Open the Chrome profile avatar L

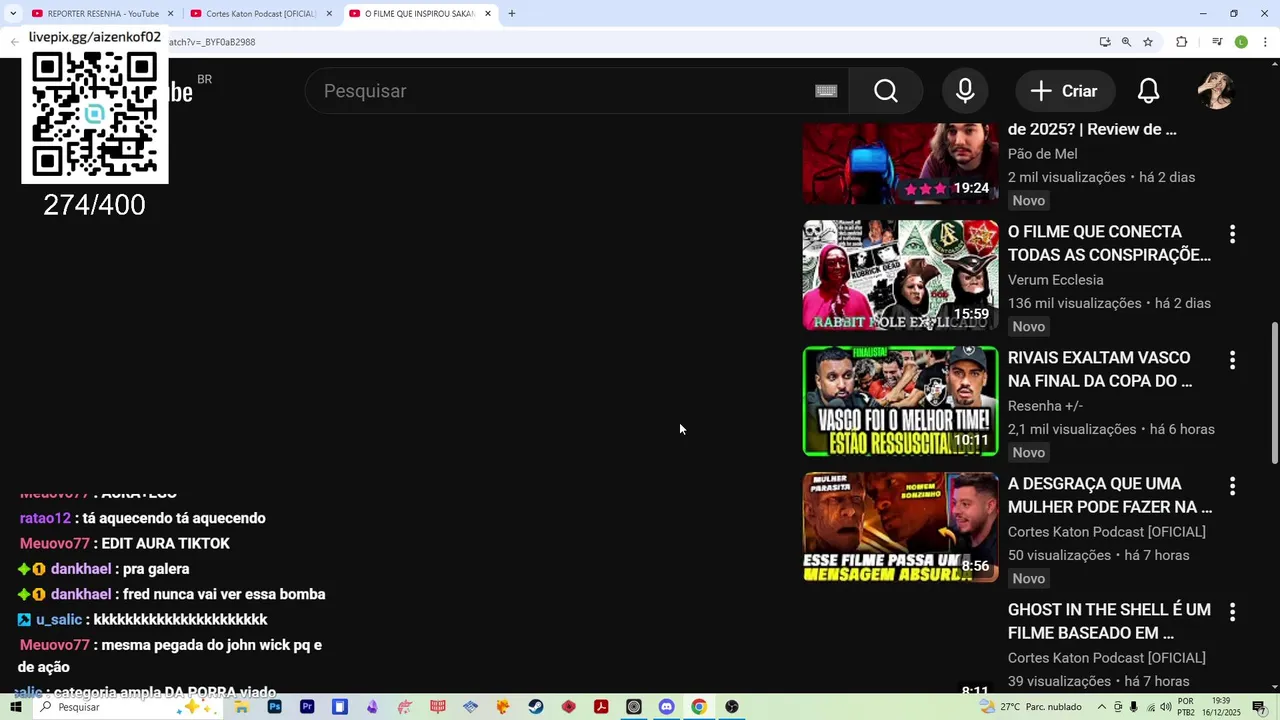pos(1241,42)
